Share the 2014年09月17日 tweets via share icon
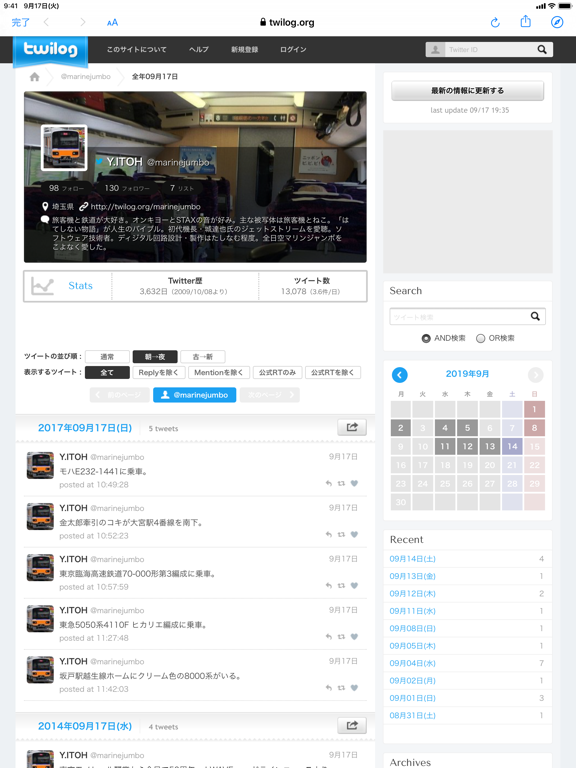The width and height of the screenshot is (576, 768). [352, 725]
